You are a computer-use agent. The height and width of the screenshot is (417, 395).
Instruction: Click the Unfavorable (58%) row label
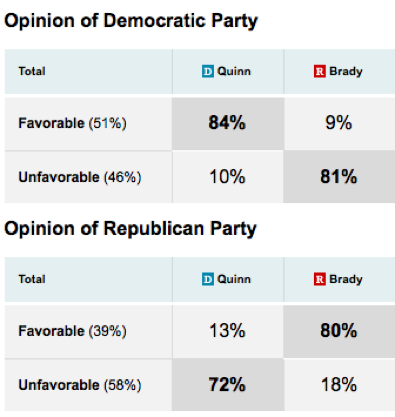click(80, 385)
